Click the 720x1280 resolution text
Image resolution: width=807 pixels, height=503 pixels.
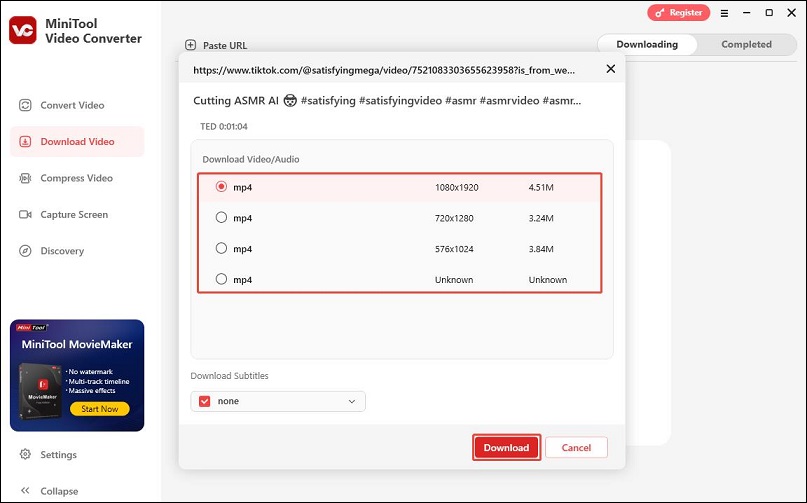(454, 218)
